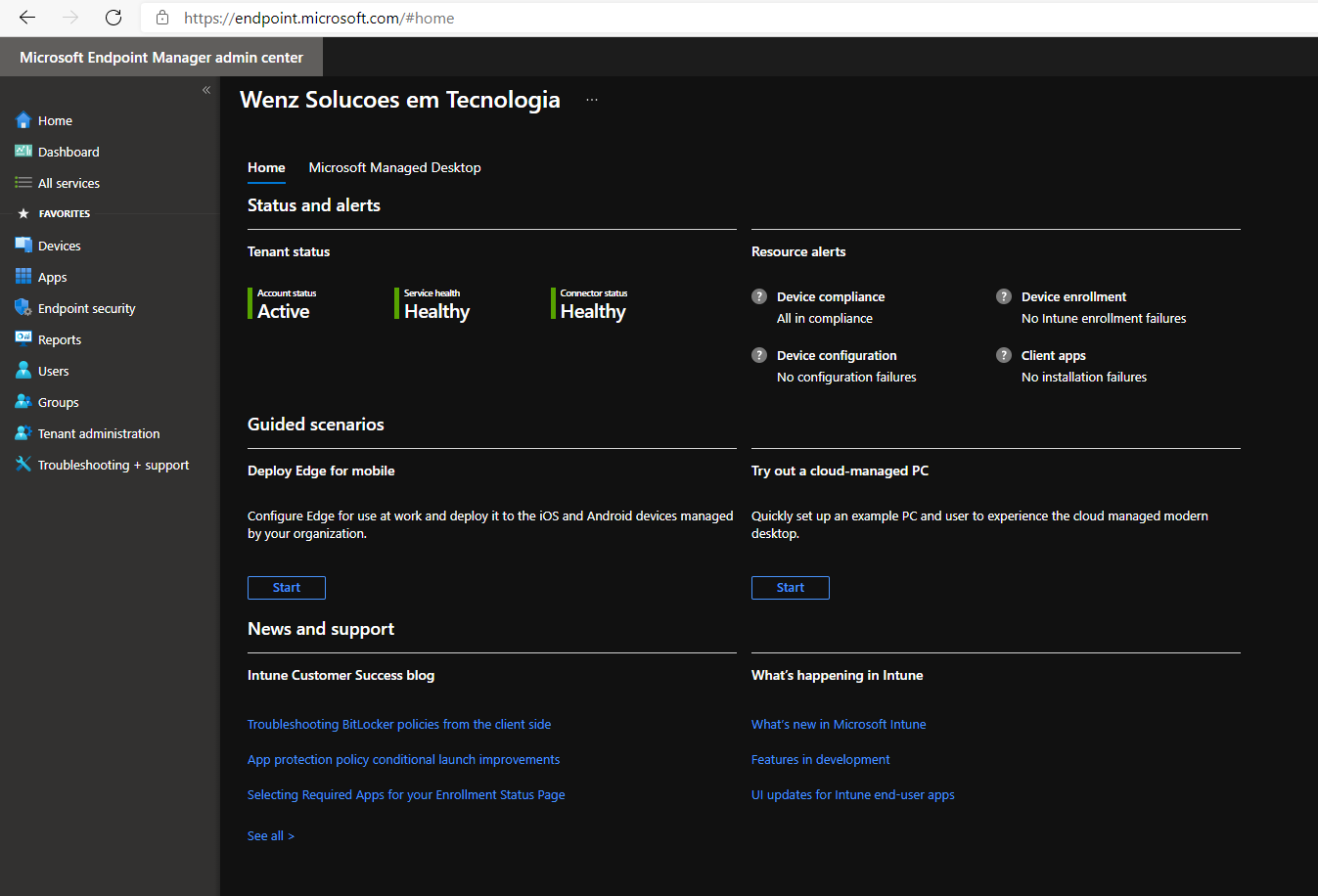Click the browser back arrow
Viewport: 1318px width, 896px height.
tap(27, 18)
